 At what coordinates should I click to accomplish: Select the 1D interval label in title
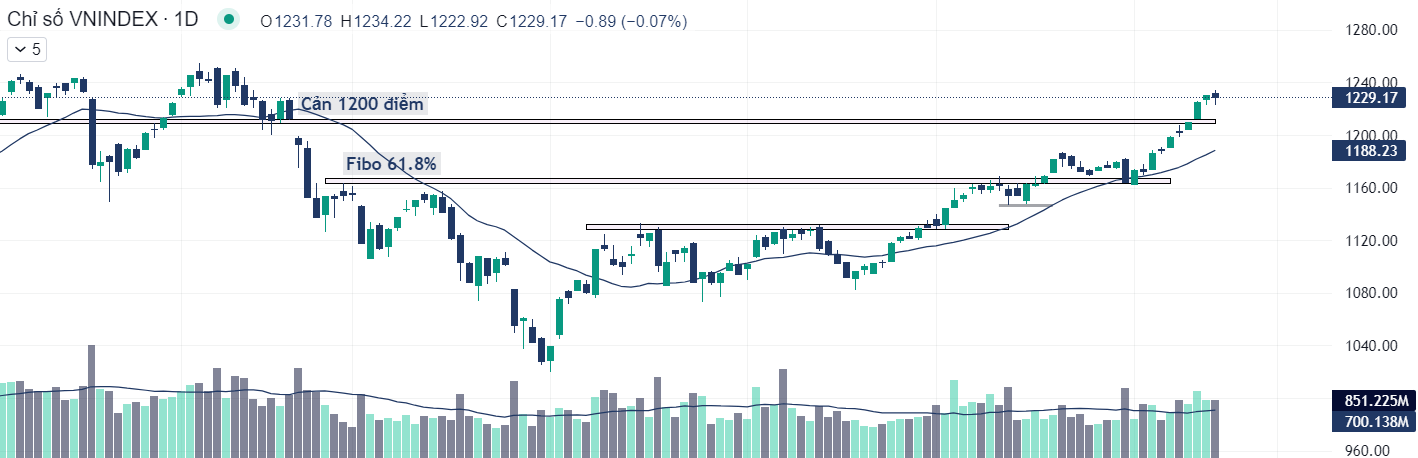(x=185, y=21)
